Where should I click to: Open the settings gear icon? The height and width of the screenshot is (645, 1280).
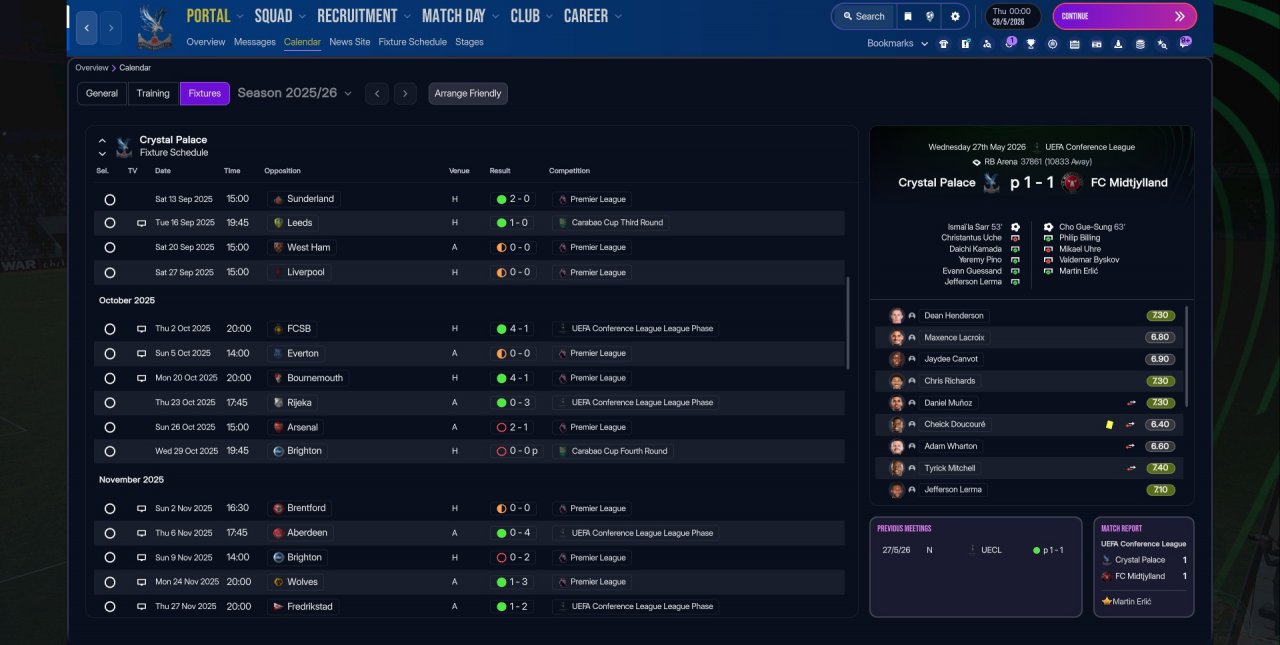955,16
